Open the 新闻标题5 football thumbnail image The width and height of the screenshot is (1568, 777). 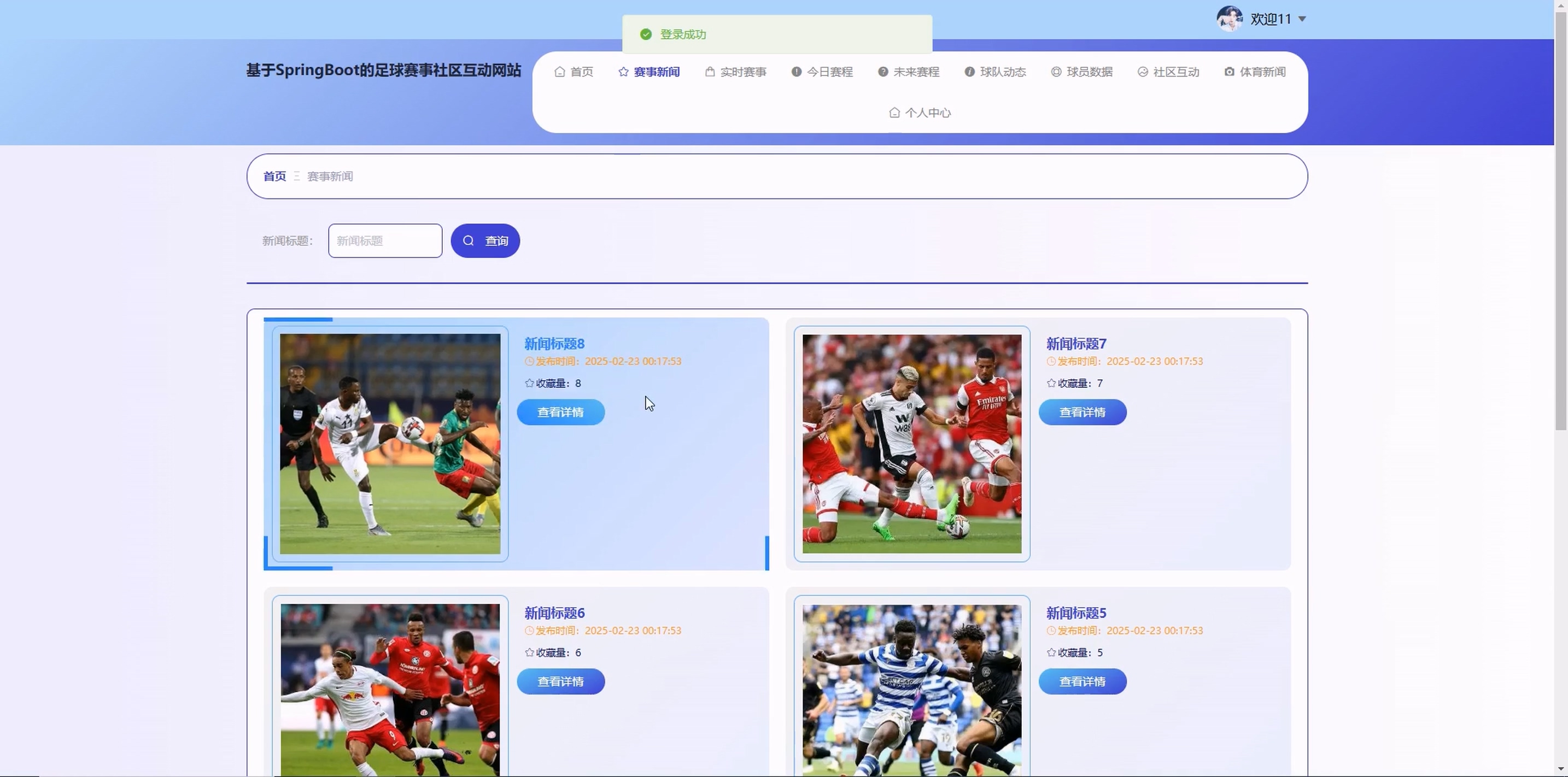coord(912,689)
